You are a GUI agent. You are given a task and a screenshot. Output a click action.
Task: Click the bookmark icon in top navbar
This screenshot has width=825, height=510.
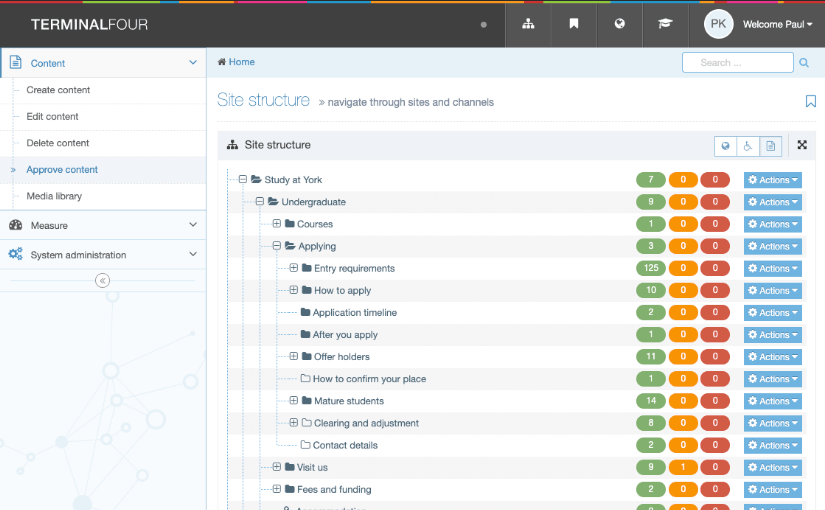[574, 24]
